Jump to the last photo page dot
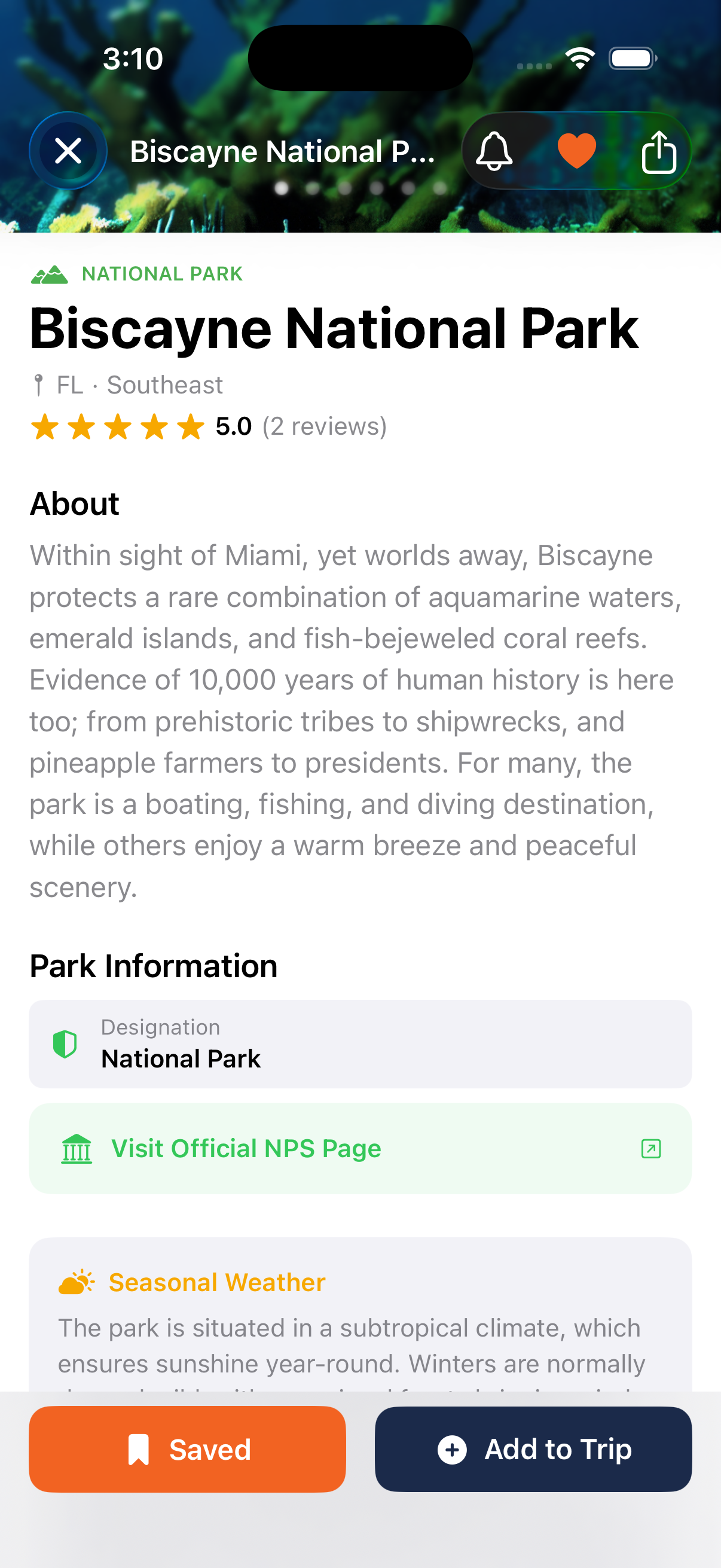The image size is (721, 1568). [x=440, y=188]
